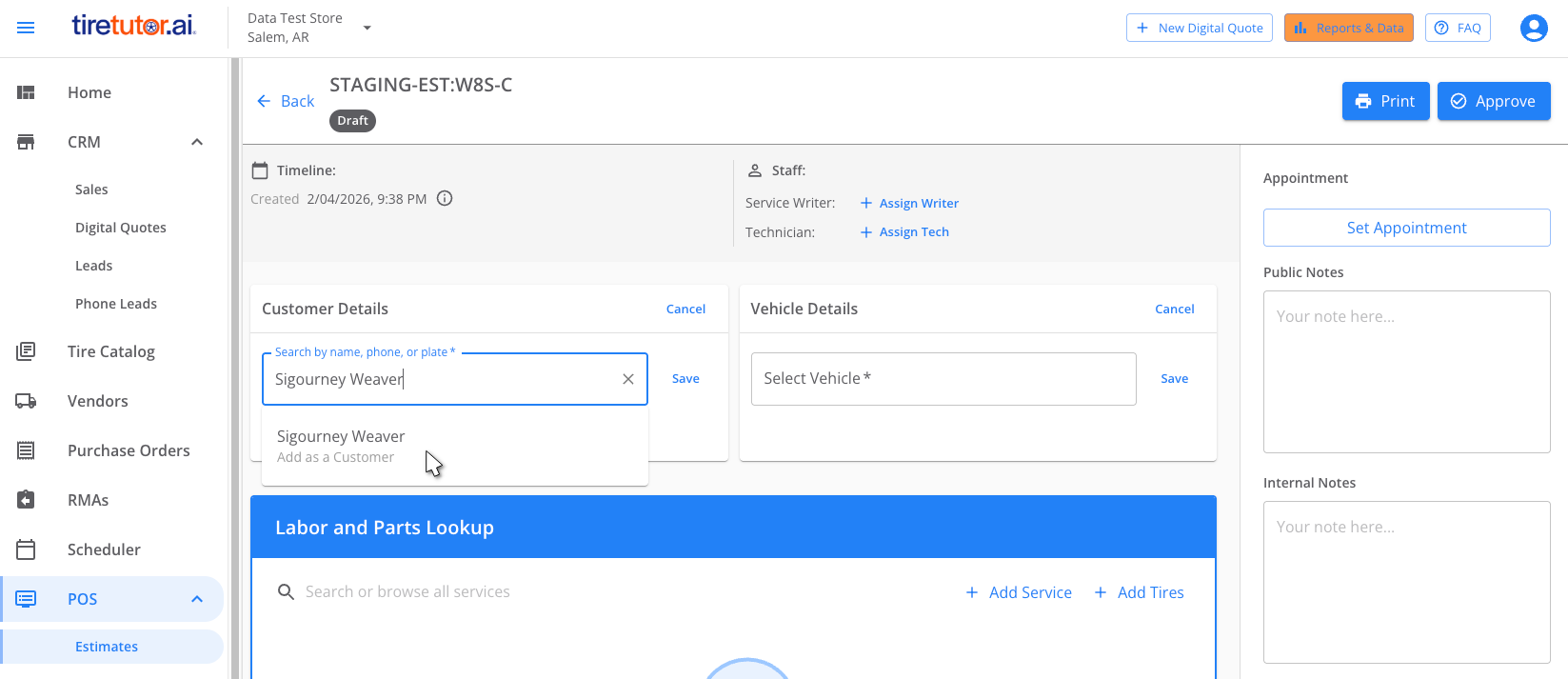Print the estimate

coord(1385,101)
